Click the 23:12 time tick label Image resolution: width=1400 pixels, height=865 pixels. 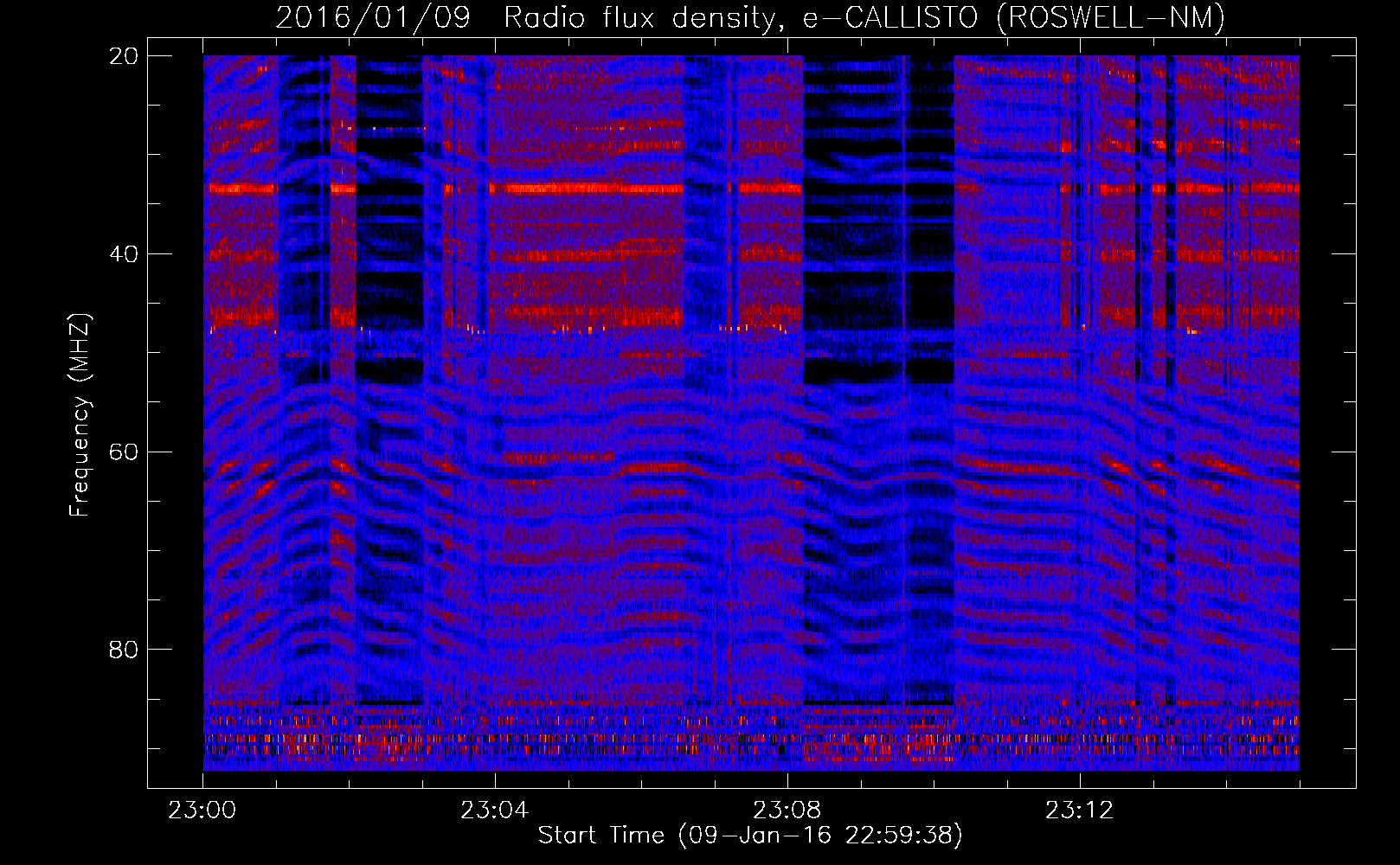click(x=1078, y=811)
